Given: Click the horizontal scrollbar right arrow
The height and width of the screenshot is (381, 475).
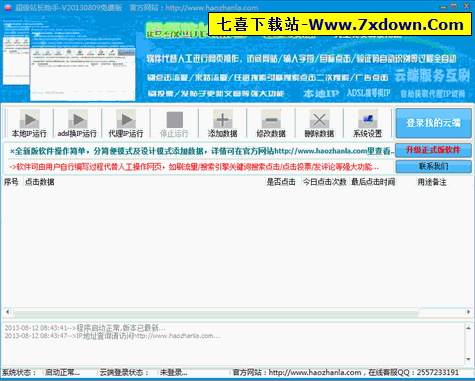Looking at the screenshot, I should coord(468,312).
